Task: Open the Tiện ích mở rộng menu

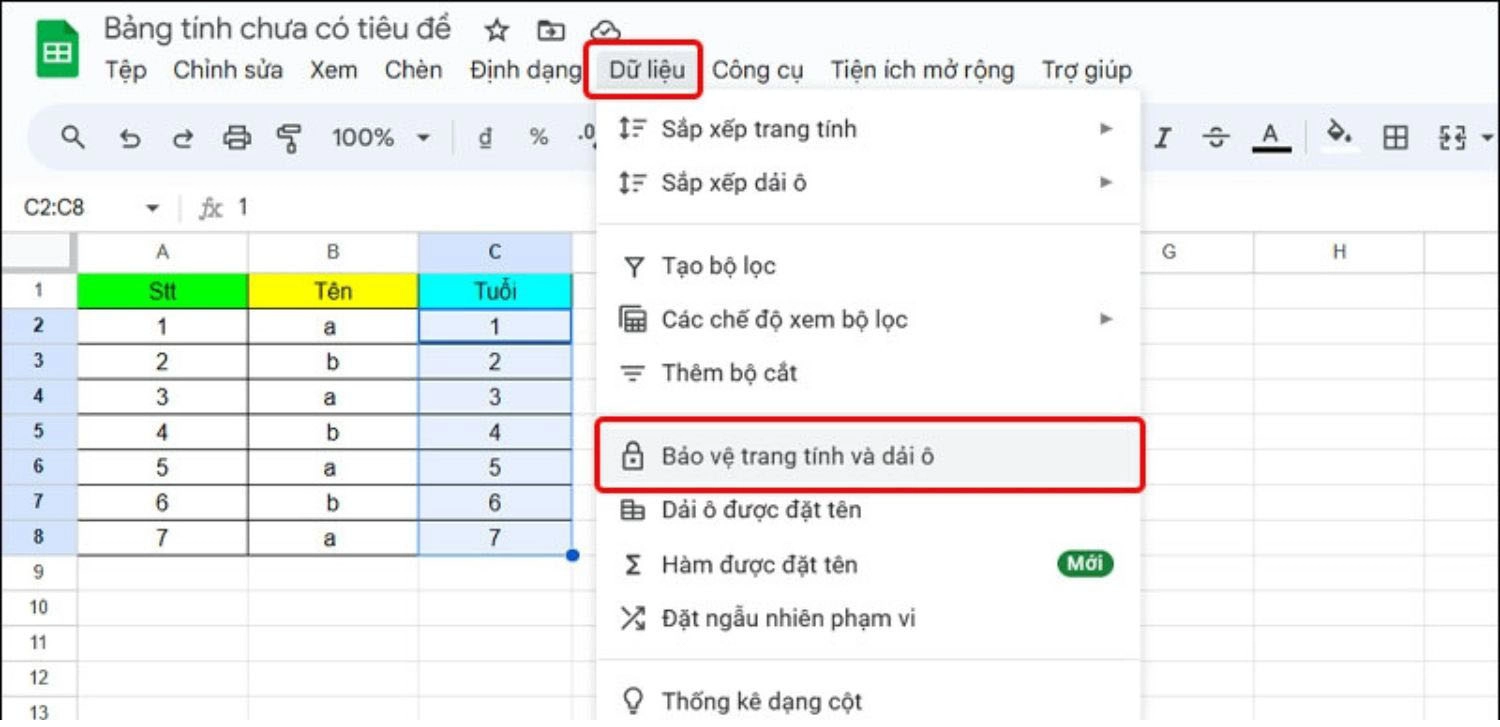Action: pyautogui.click(x=922, y=71)
